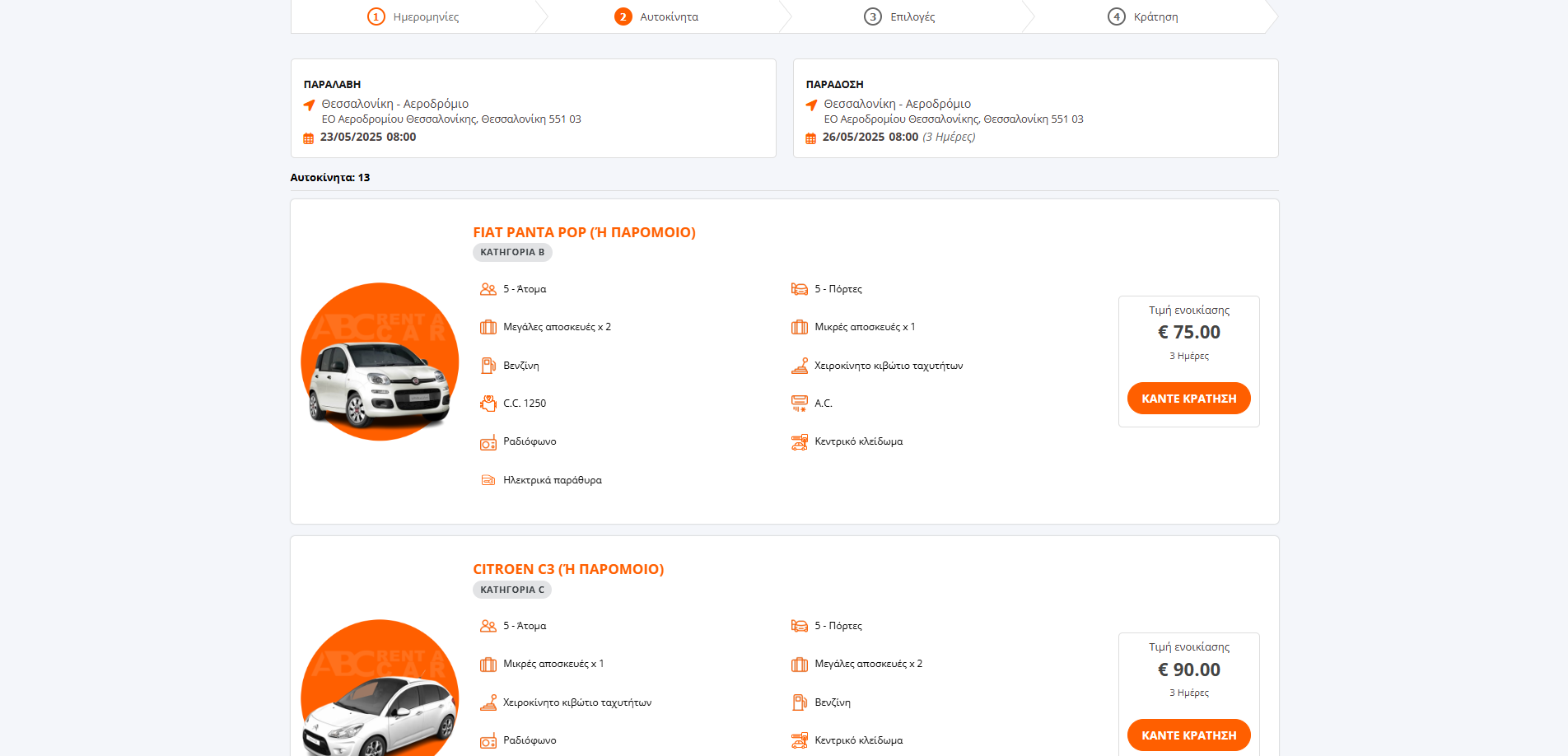
Task: Open FIAT PANTA POP title link
Action: point(584,232)
